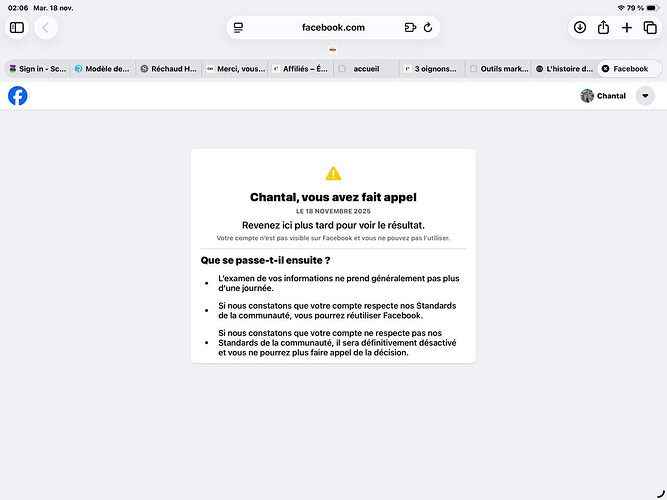Open the page reader menu icon
The width and height of the screenshot is (667, 500).
[x=239, y=28]
